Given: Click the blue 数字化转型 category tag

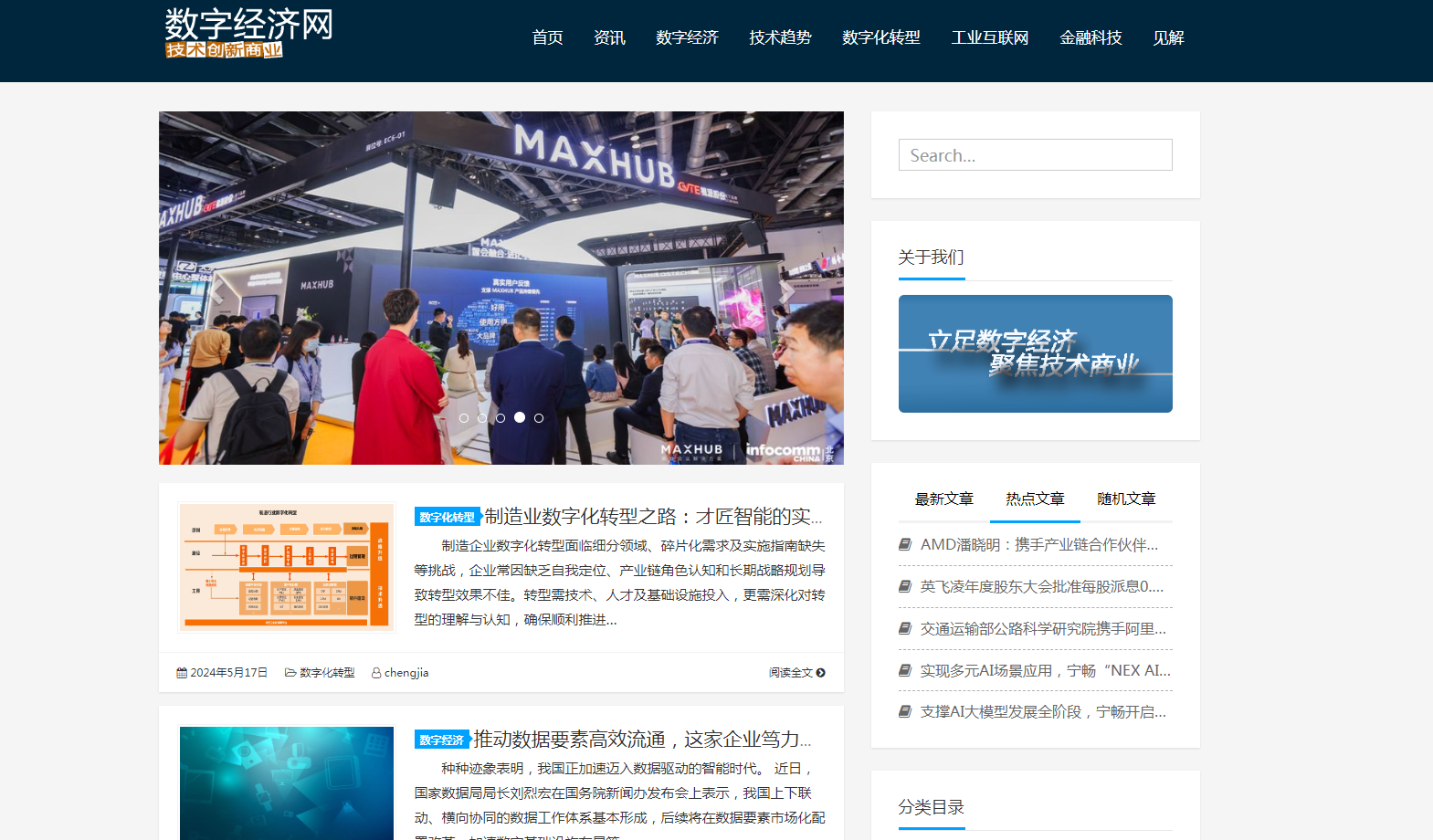Looking at the screenshot, I should pyautogui.click(x=447, y=517).
